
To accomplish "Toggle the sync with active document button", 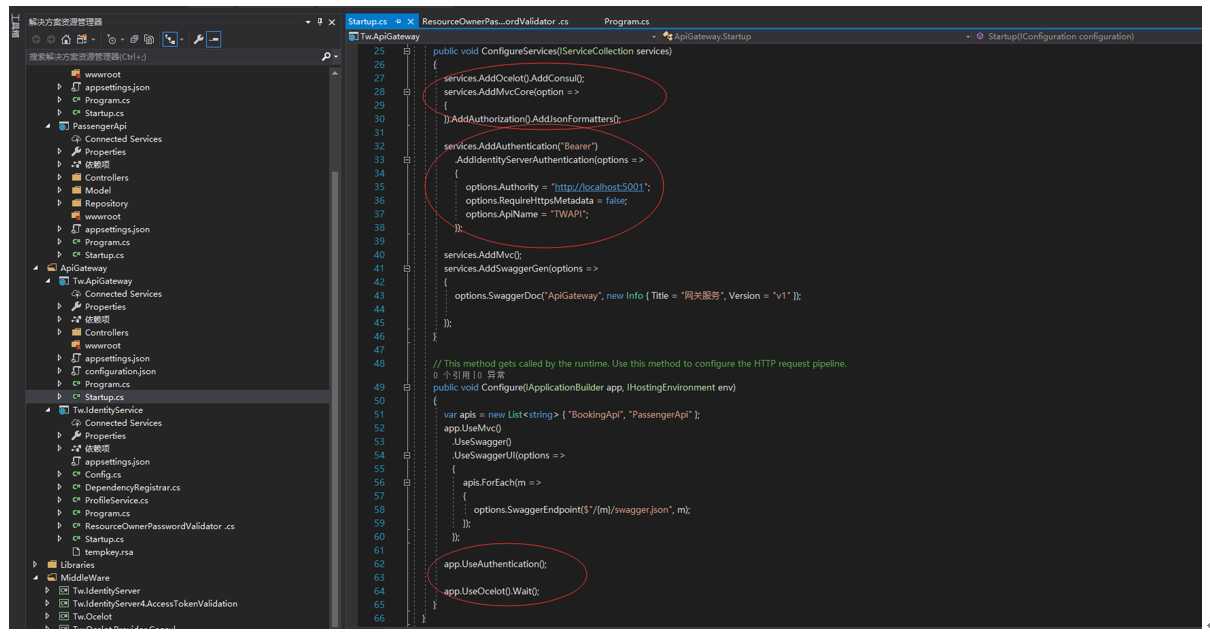I will point(169,39).
